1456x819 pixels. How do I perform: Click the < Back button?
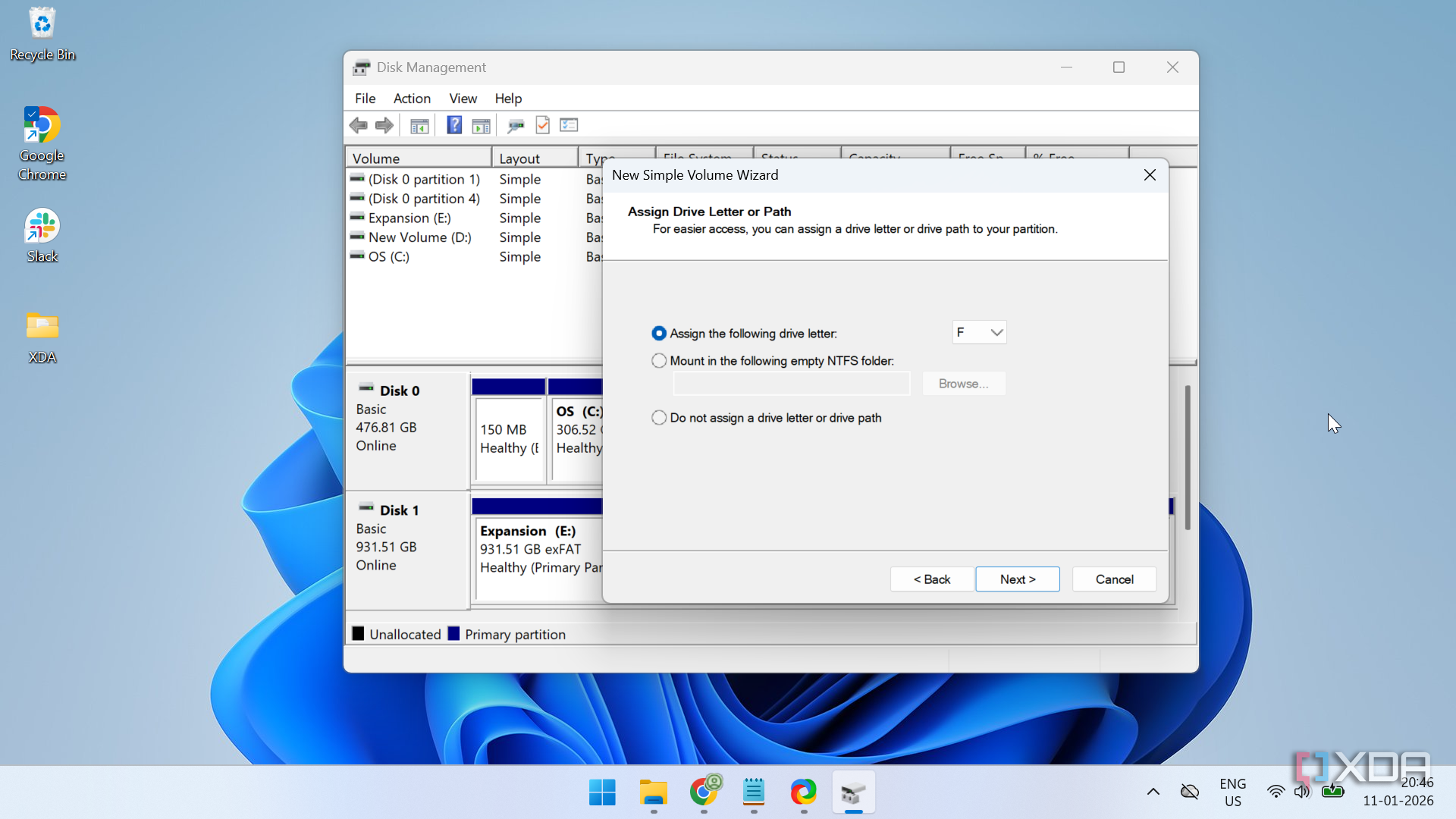click(x=932, y=579)
